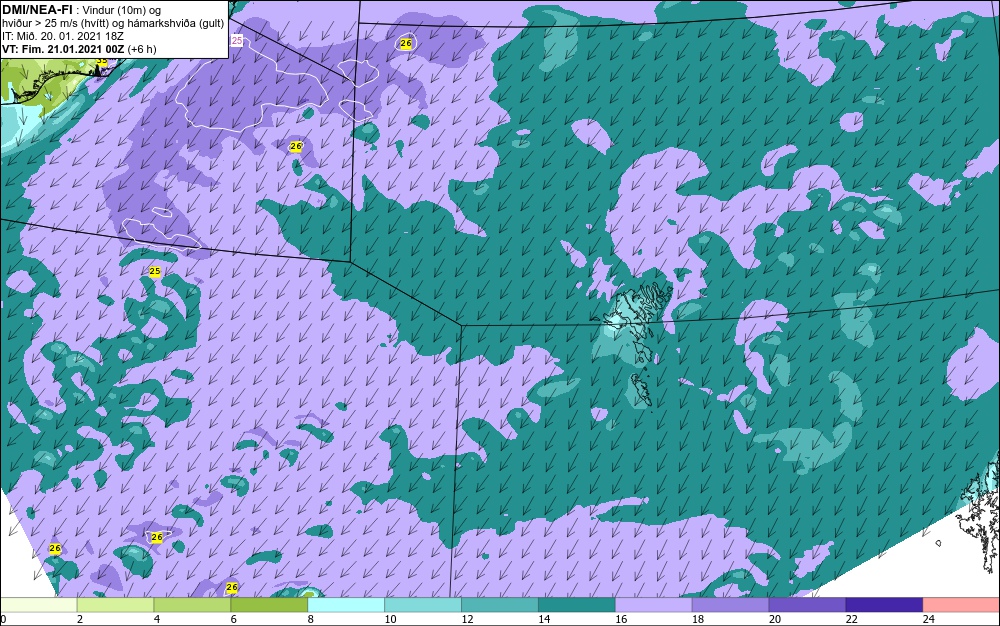The width and height of the screenshot is (1000, 626).
Task: Click the dark teal 14–16 m/s legend swatch
Action: pyautogui.click(x=577, y=605)
